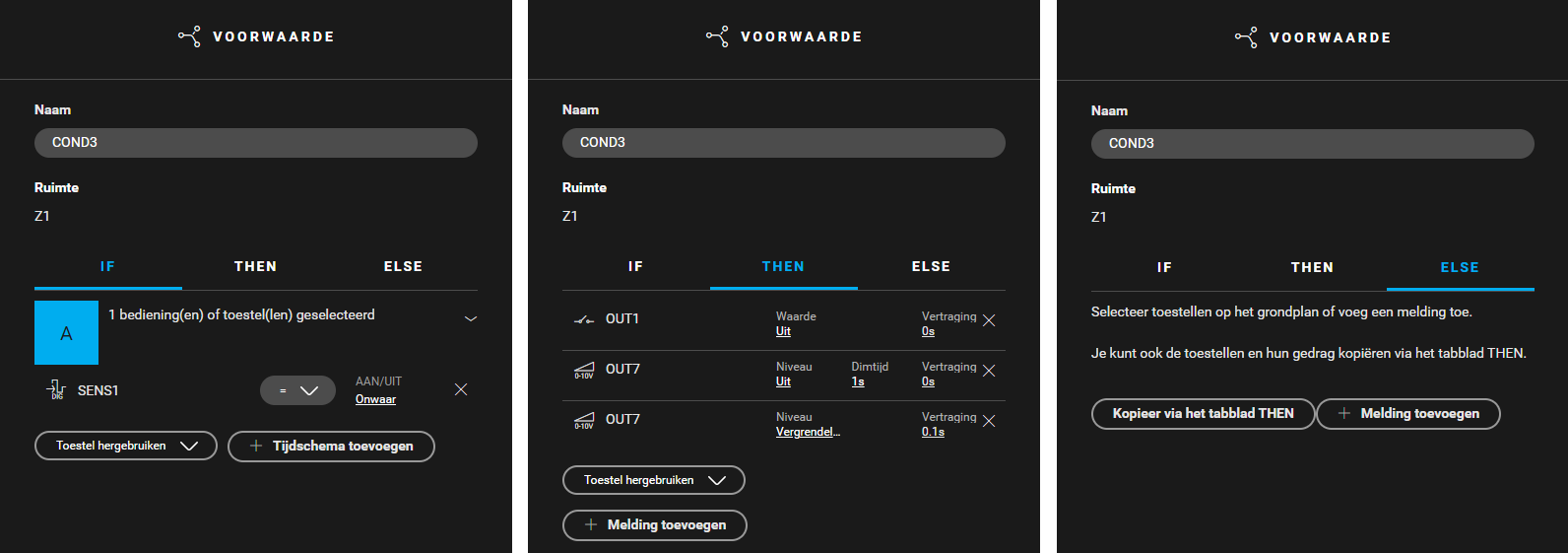This screenshot has width=1568, height=553.
Task: Click the OUT1 switch relay icon
Action: point(584,319)
